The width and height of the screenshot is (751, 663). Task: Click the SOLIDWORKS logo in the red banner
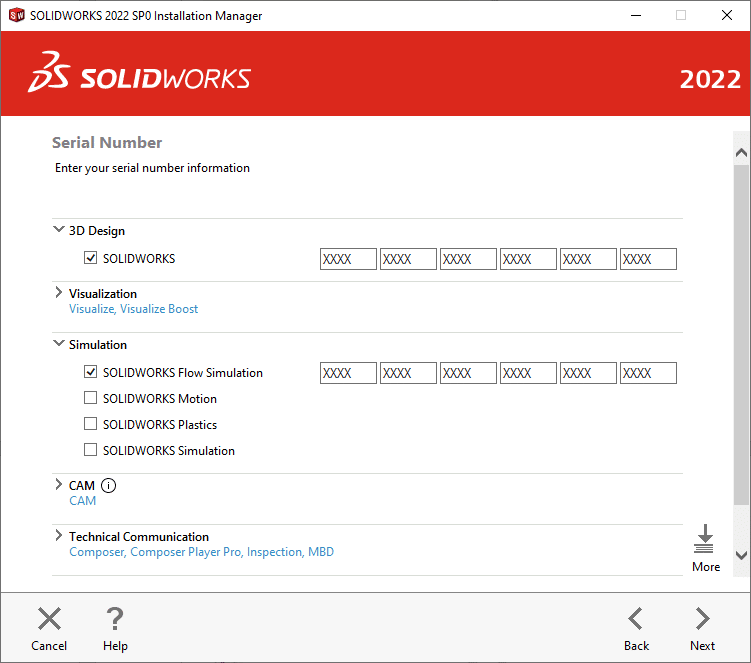click(x=140, y=78)
